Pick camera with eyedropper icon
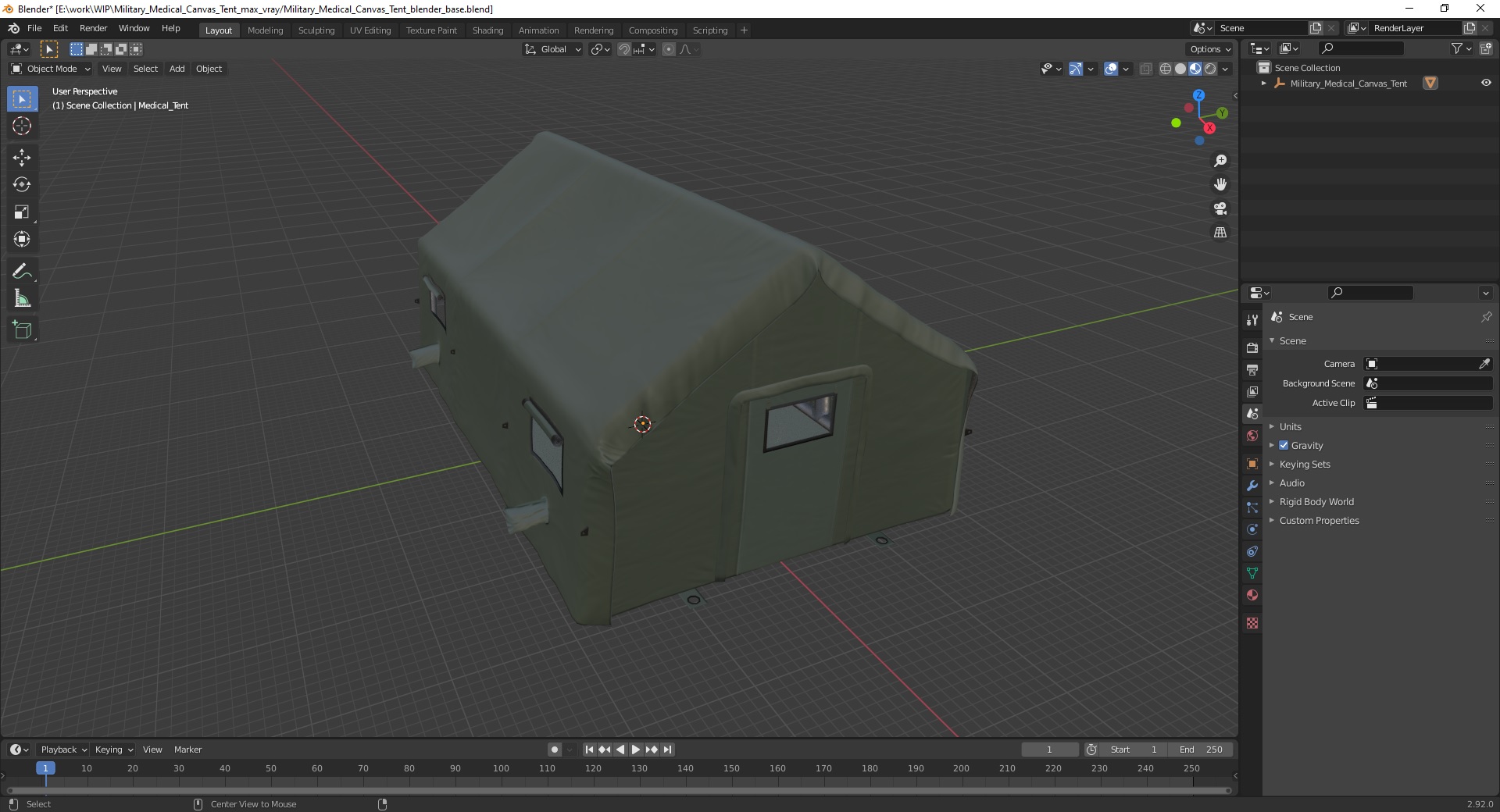Screen dimensions: 1500x812 tap(1484, 364)
